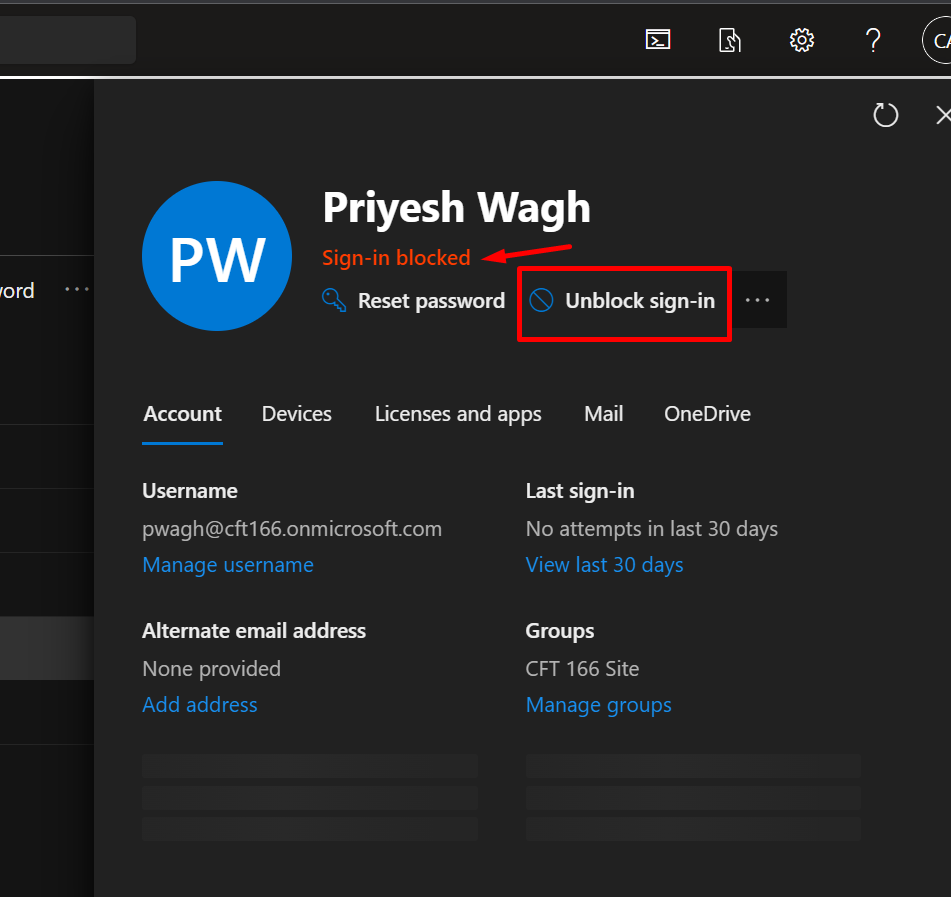Viewport: 951px width, 897px height.
Task: Click the feedback icon in the header
Action: 729,40
